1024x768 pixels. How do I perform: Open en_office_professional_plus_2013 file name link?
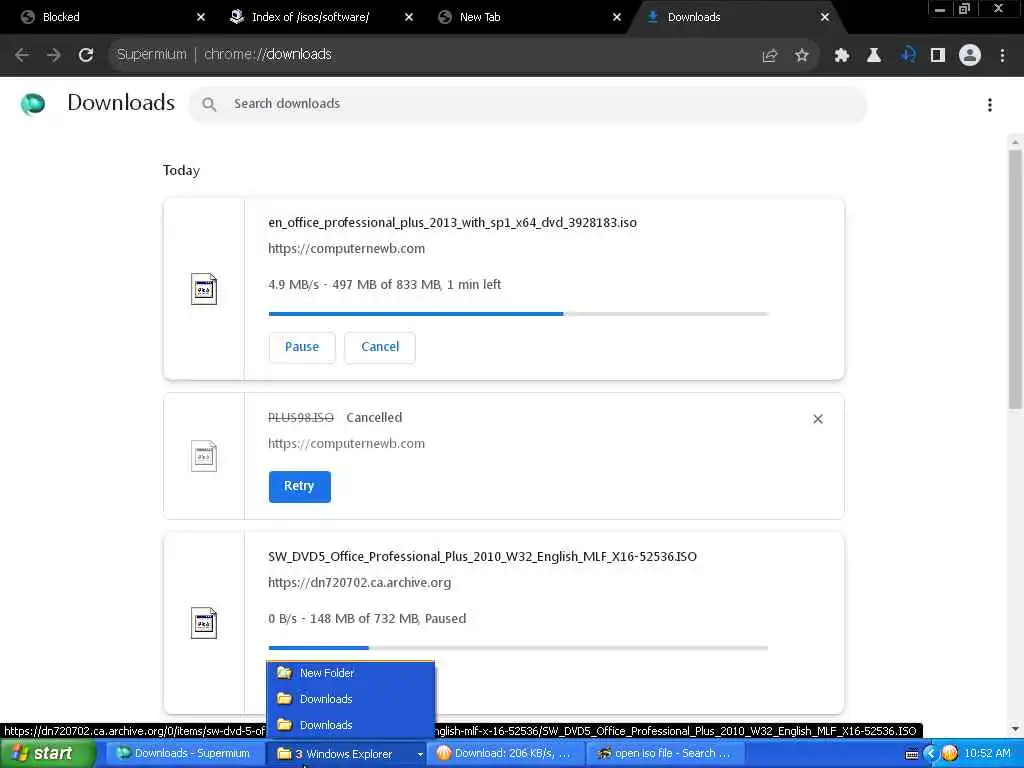click(x=452, y=223)
